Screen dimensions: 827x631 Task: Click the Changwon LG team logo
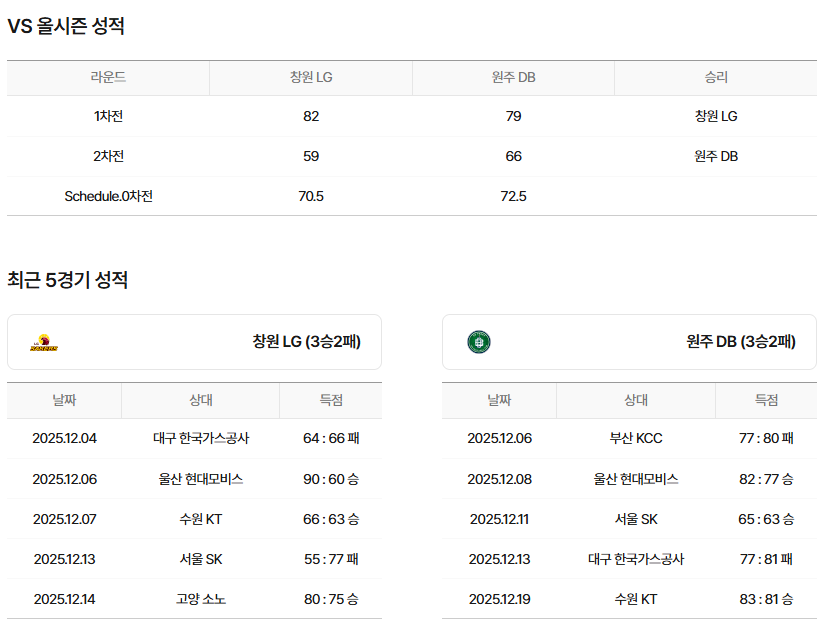(x=44, y=343)
